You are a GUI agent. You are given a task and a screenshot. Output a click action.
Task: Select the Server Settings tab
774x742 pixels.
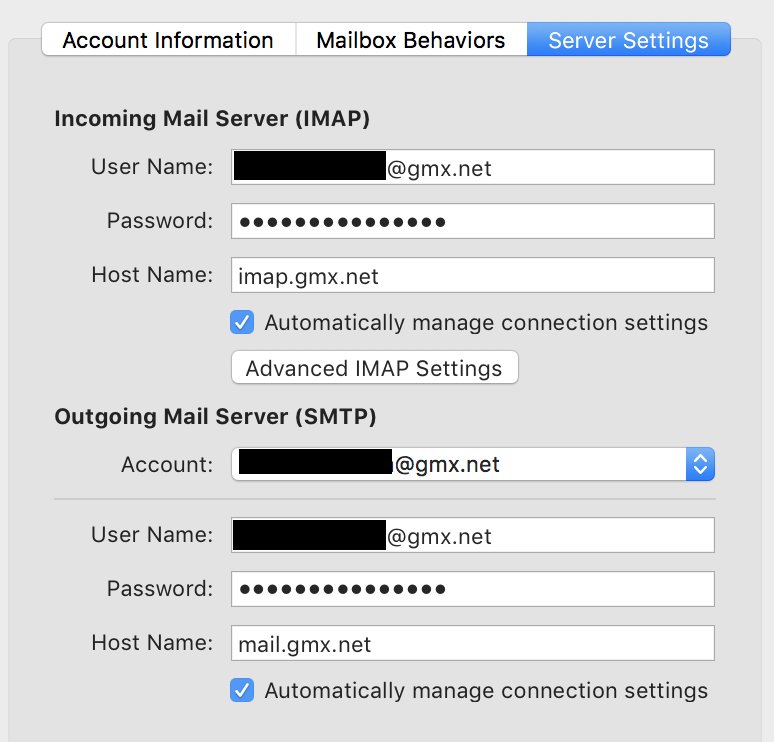coord(628,39)
